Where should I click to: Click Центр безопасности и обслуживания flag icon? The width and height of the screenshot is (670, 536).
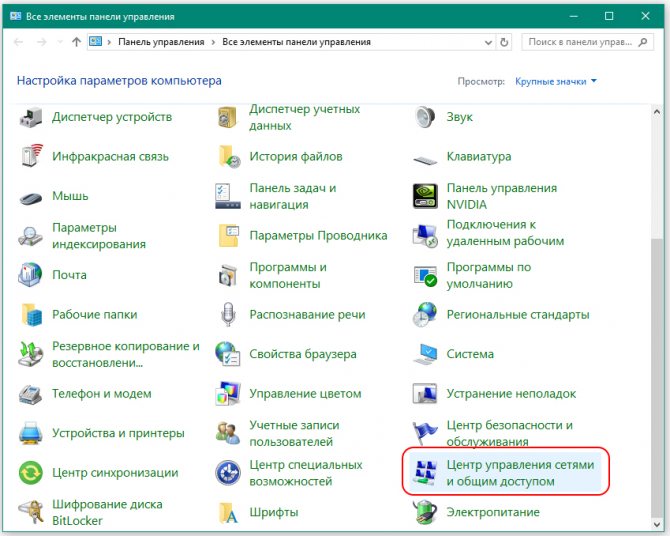425,433
